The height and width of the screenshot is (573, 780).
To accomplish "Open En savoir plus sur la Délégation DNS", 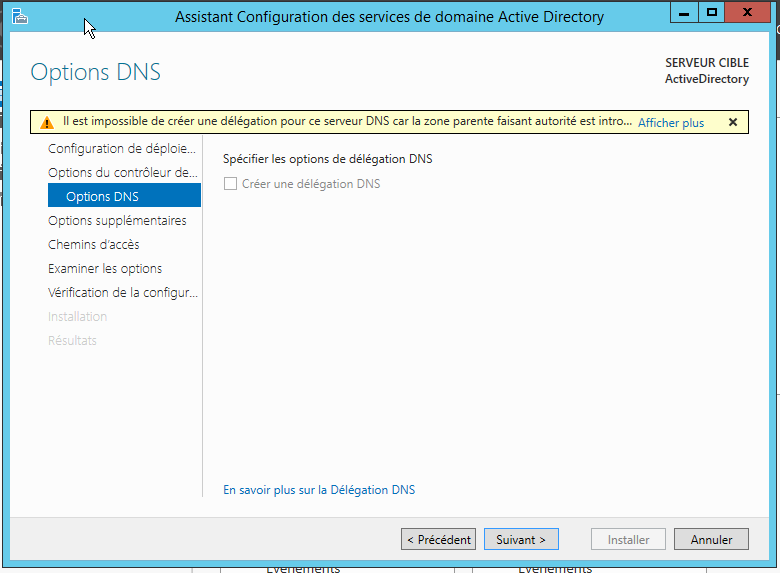I will [x=319, y=489].
